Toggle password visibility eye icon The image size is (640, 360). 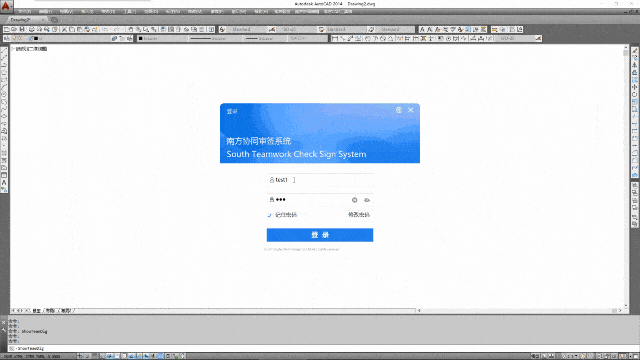click(x=367, y=200)
